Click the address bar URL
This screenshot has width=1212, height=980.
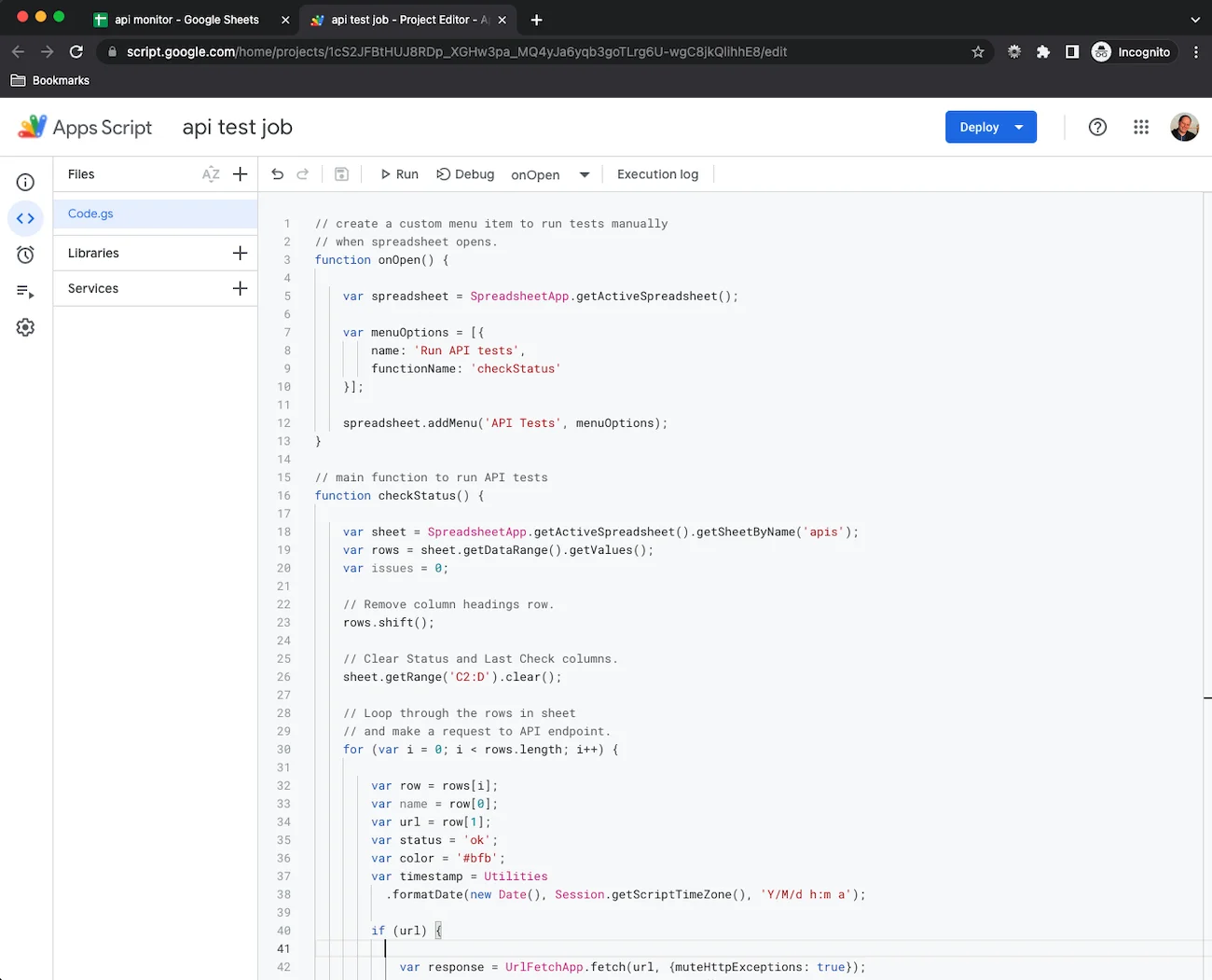(457, 52)
